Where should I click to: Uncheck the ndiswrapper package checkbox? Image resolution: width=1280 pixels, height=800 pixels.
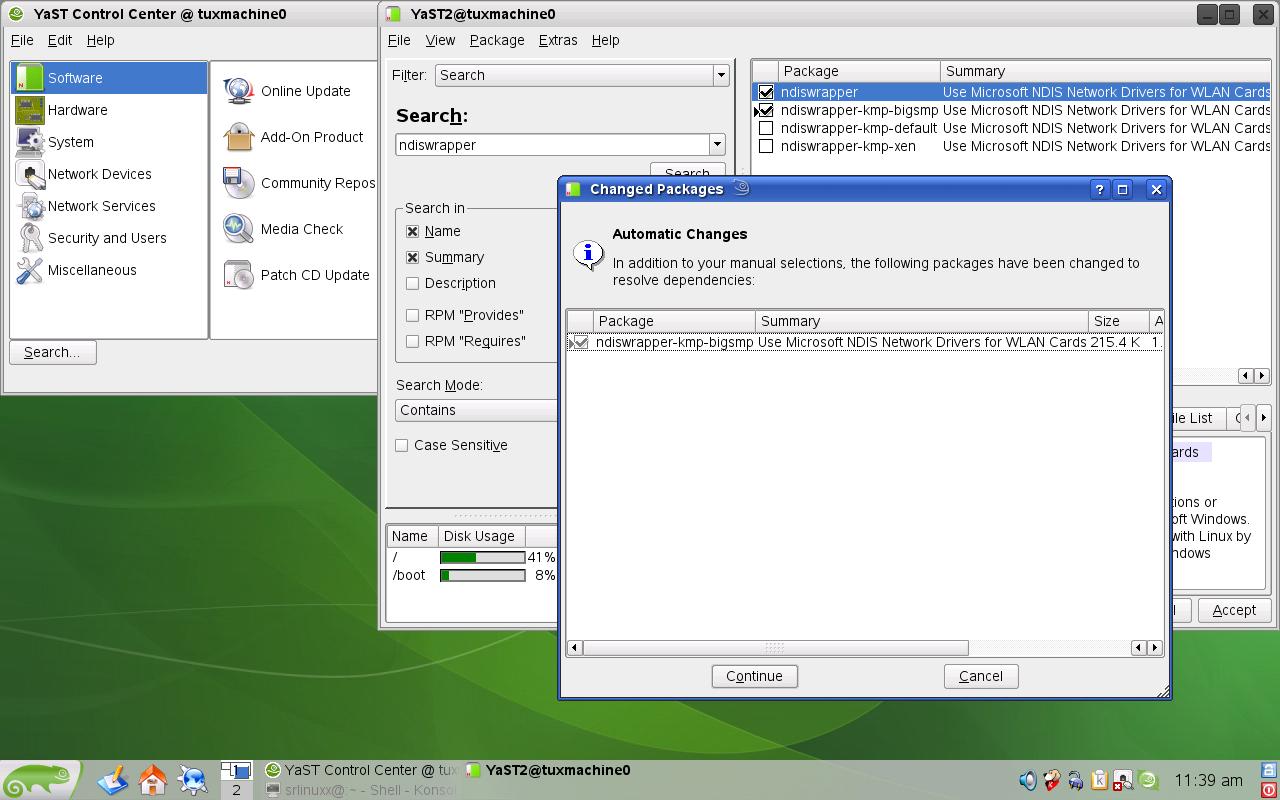point(766,92)
